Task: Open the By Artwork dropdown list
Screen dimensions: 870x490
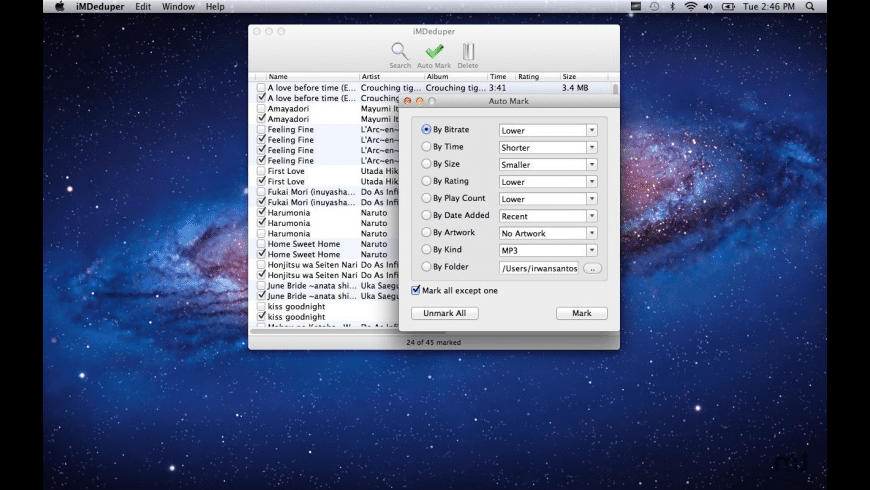Action: click(x=547, y=233)
